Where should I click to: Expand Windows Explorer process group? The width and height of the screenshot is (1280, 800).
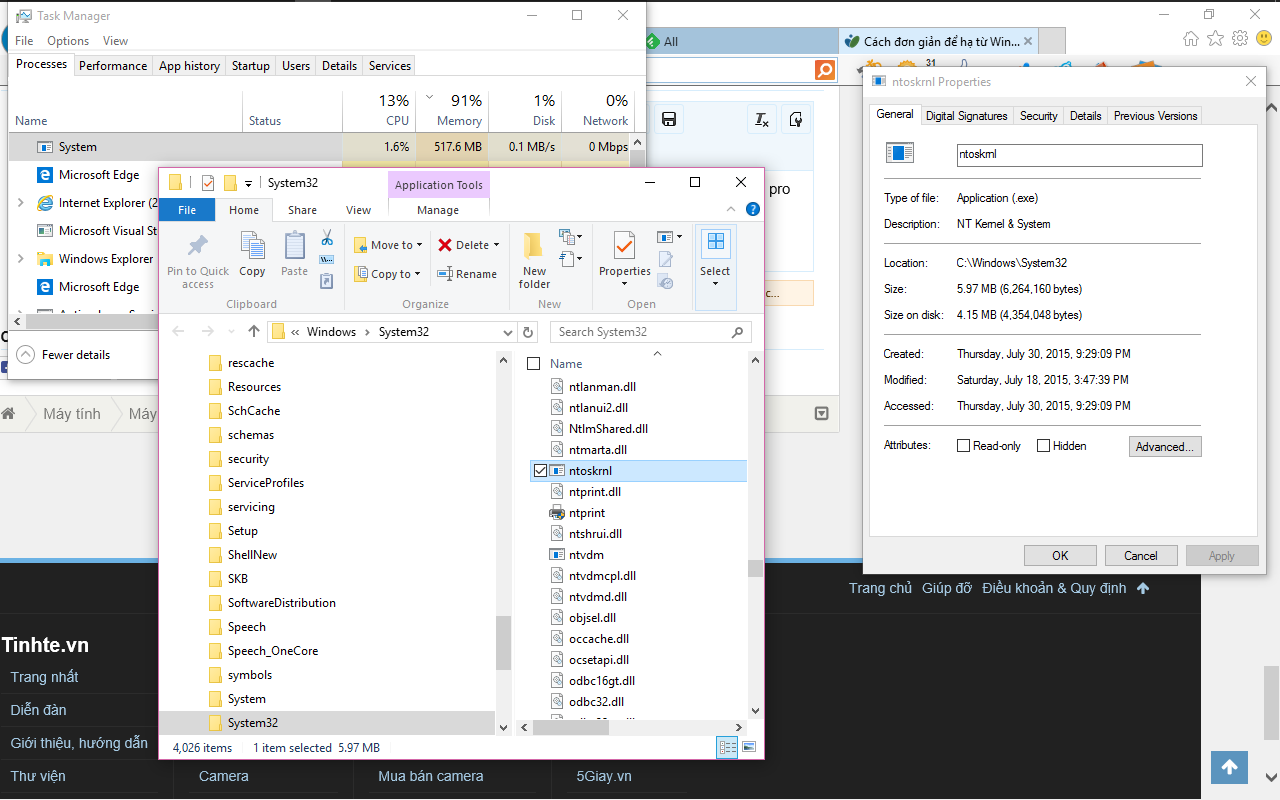click(x=20, y=259)
